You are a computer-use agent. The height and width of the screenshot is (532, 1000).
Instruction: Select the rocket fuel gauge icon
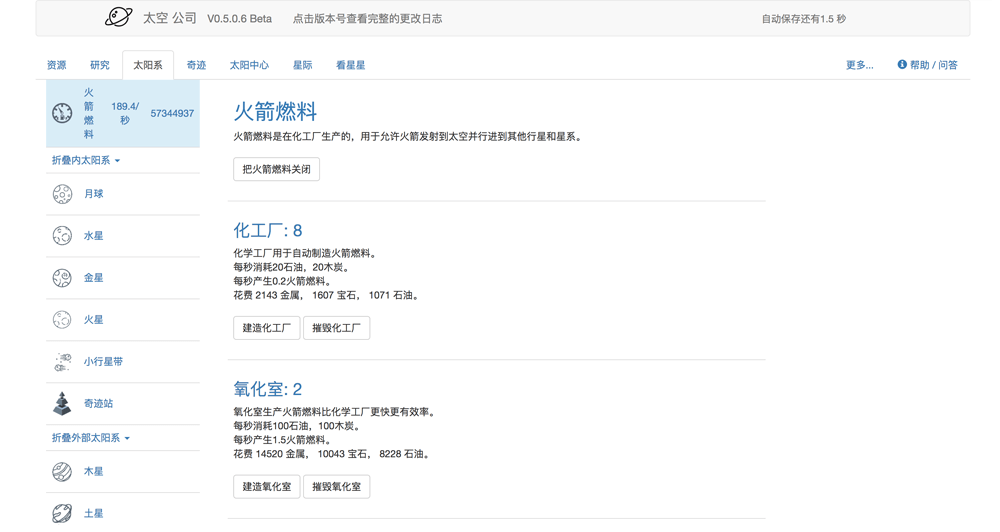(62, 113)
